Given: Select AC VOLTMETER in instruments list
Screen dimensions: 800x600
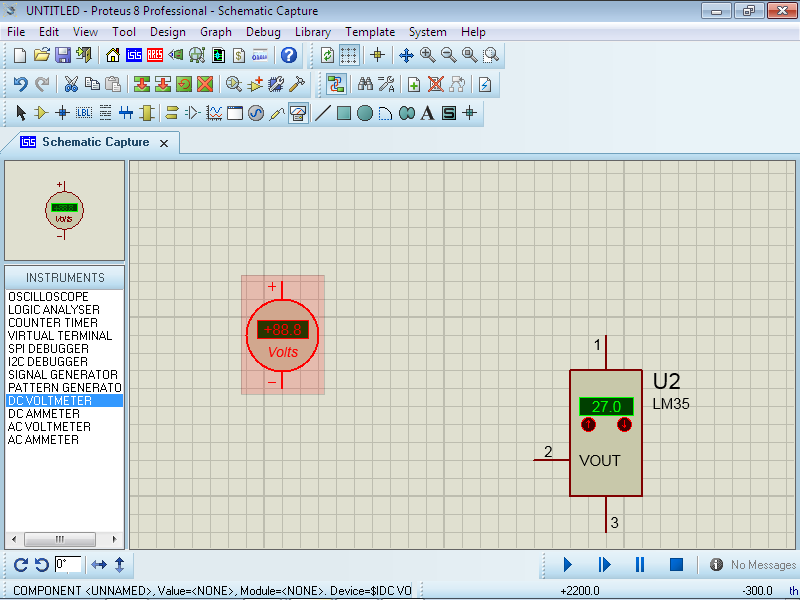Looking at the screenshot, I should pyautogui.click(x=46, y=427).
